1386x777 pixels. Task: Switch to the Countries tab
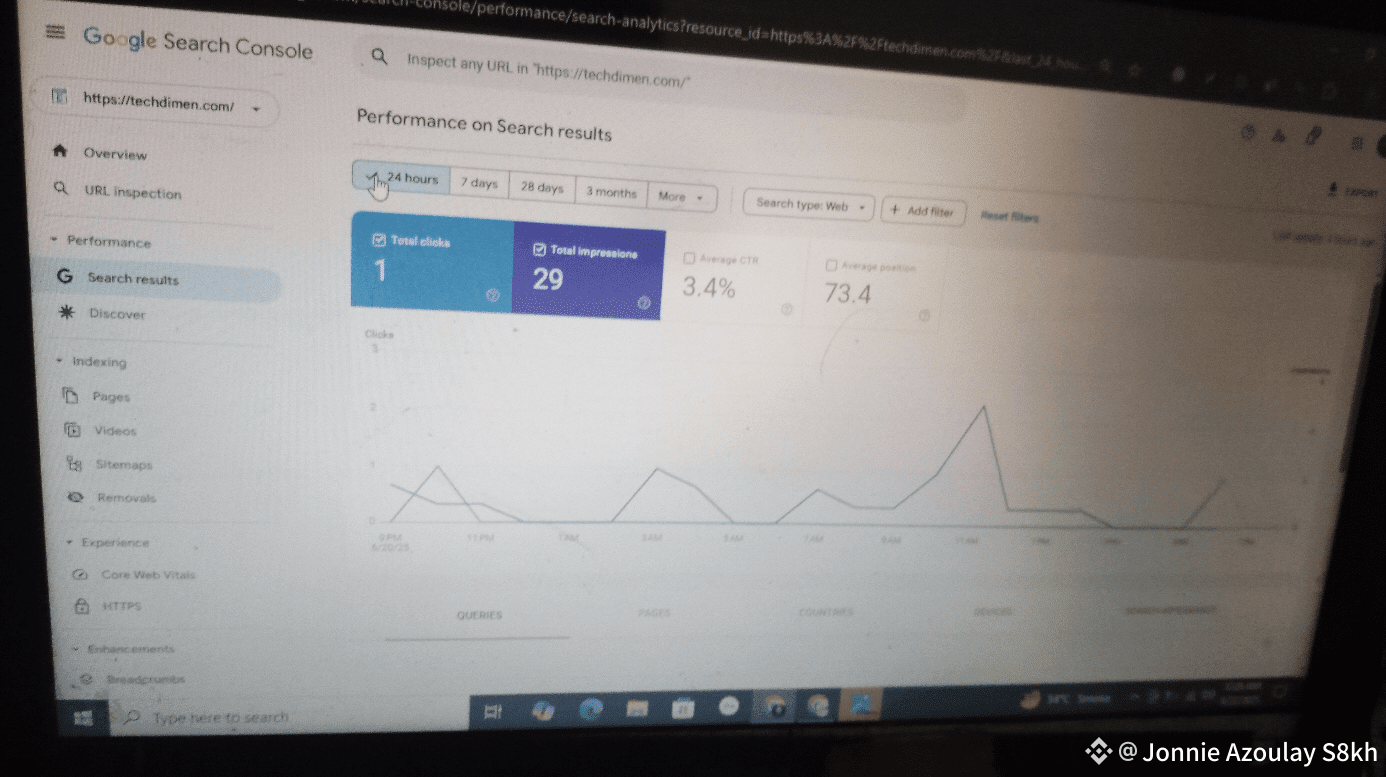825,612
